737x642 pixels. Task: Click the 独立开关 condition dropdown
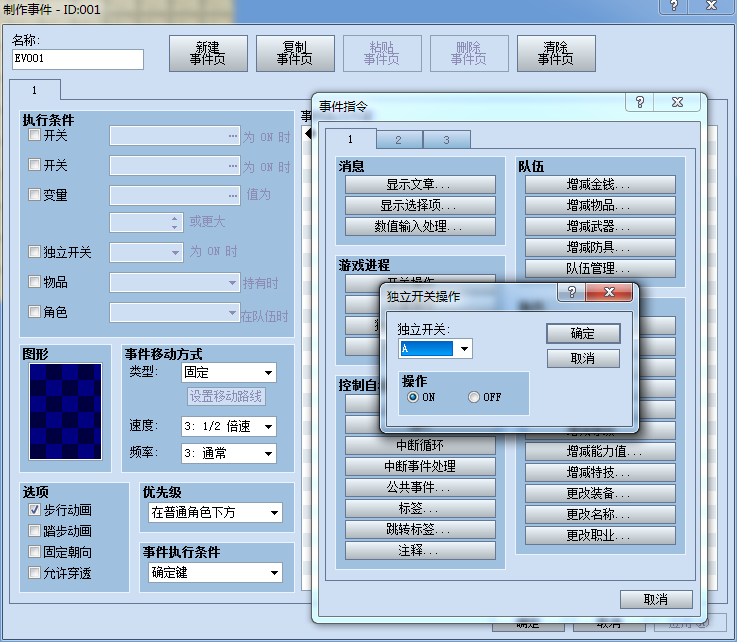pyautogui.click(x=146, y=252)
